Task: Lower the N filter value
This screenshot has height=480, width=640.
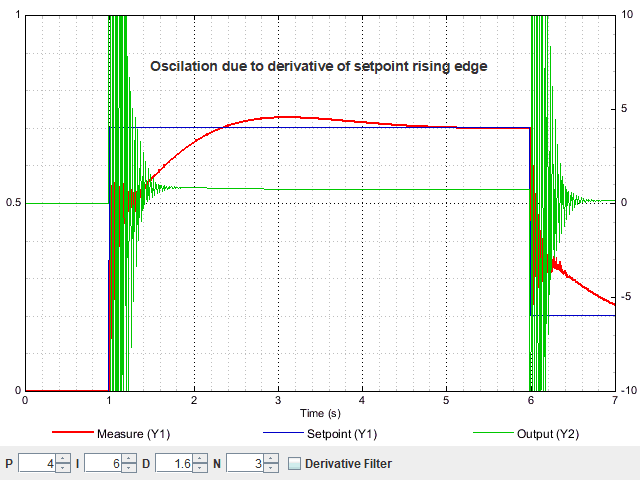Action: pyautogui.click(x=270, y=468)
